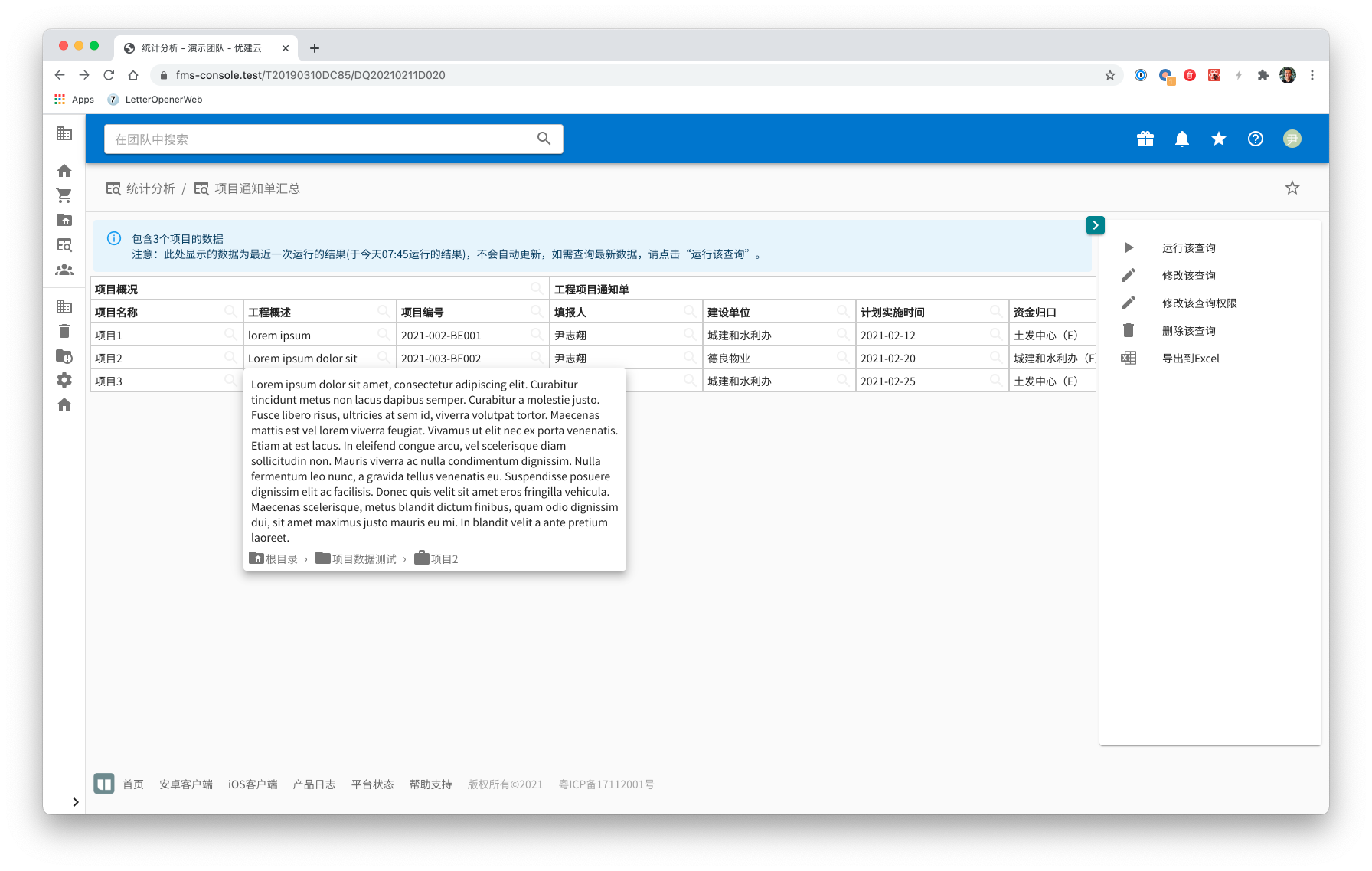Choose 导出到Excel option
This screenshot has width=1372, height=871.
[1190, 359]
